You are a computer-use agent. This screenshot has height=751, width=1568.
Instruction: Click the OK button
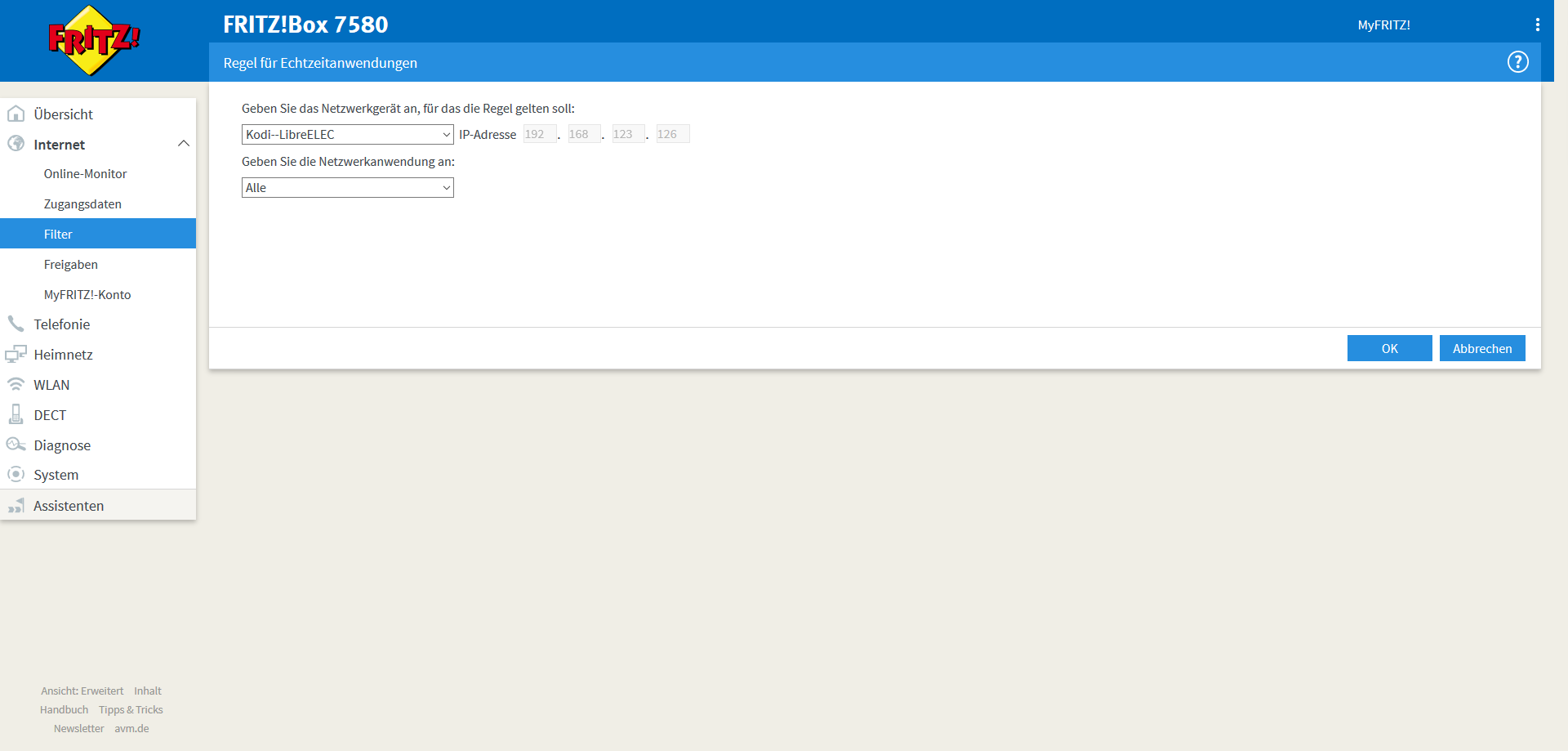tap(1389, 348)
